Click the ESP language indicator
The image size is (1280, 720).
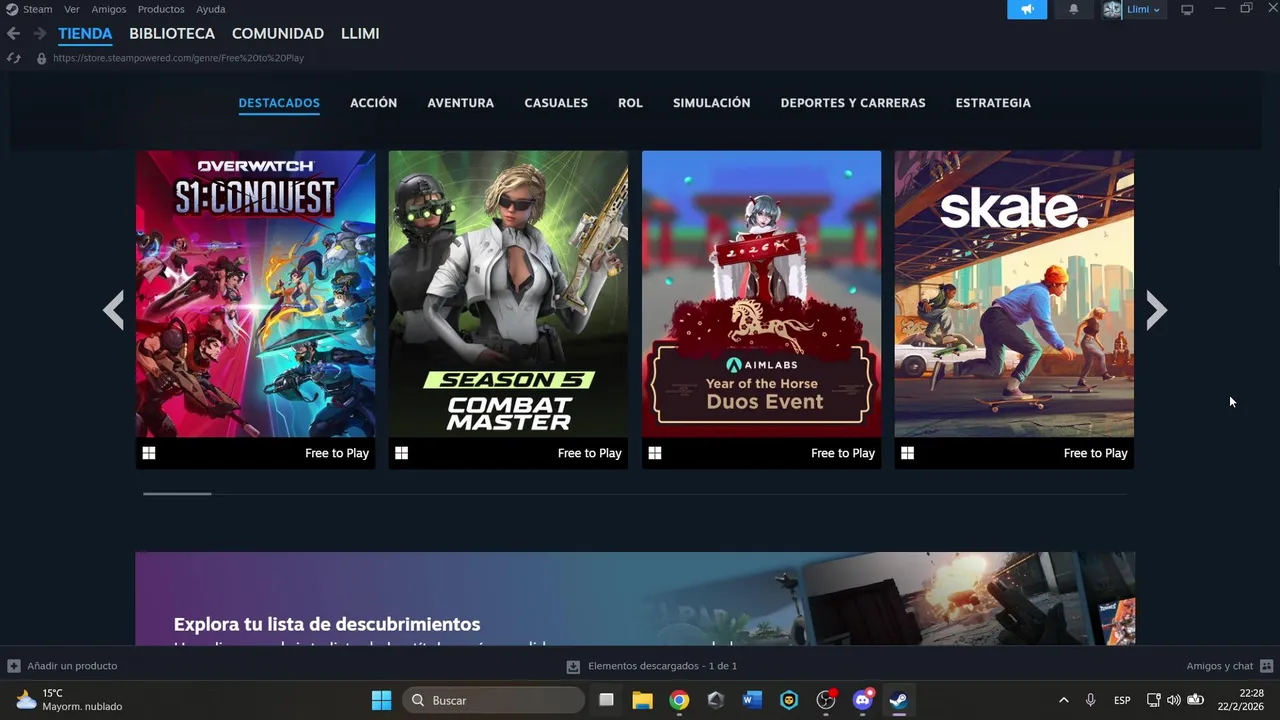tap(1122, 700)
